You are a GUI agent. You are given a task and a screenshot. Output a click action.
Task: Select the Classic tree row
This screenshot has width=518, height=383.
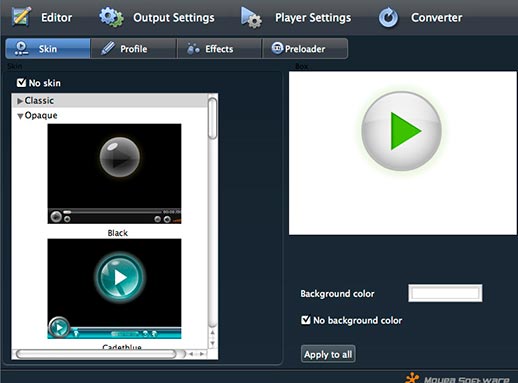coord(109,100)
